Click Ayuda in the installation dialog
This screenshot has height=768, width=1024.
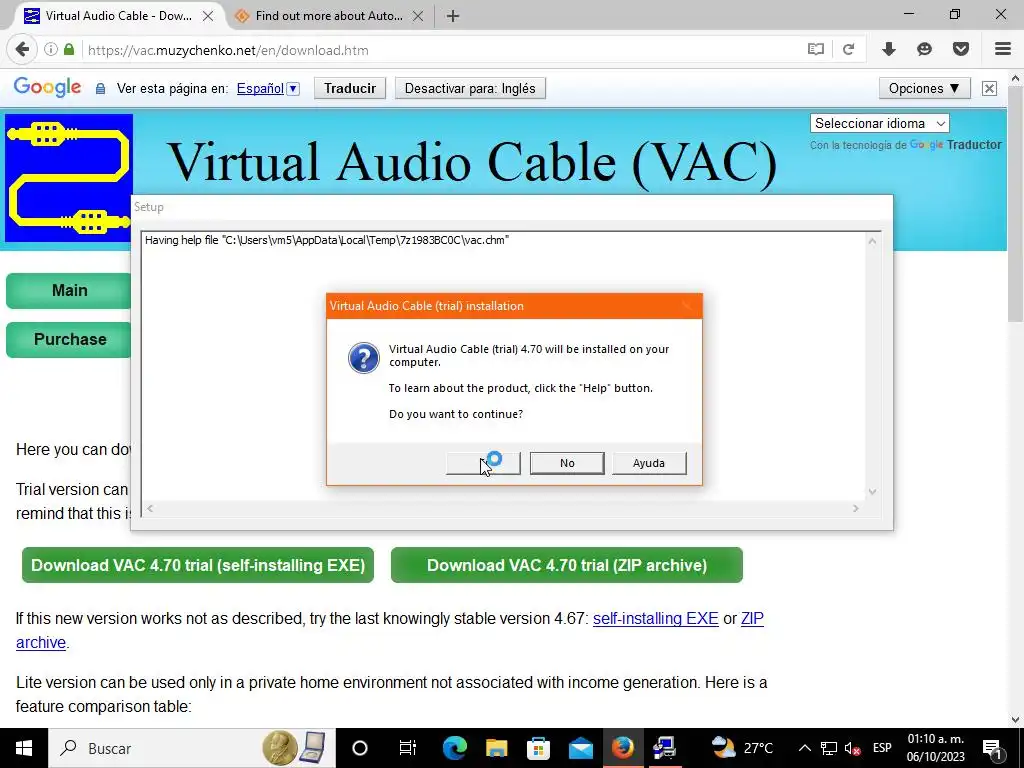click(648, 463)
